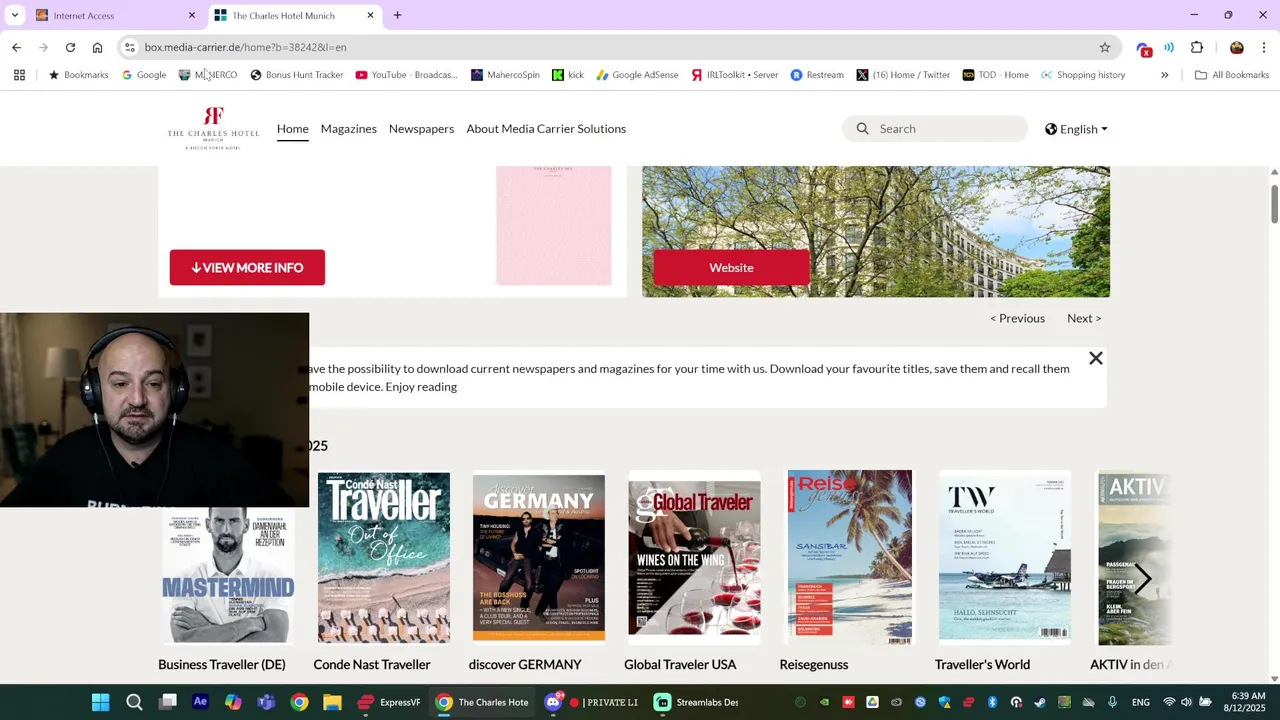Open the Newspapers menu item

point(421,128)
